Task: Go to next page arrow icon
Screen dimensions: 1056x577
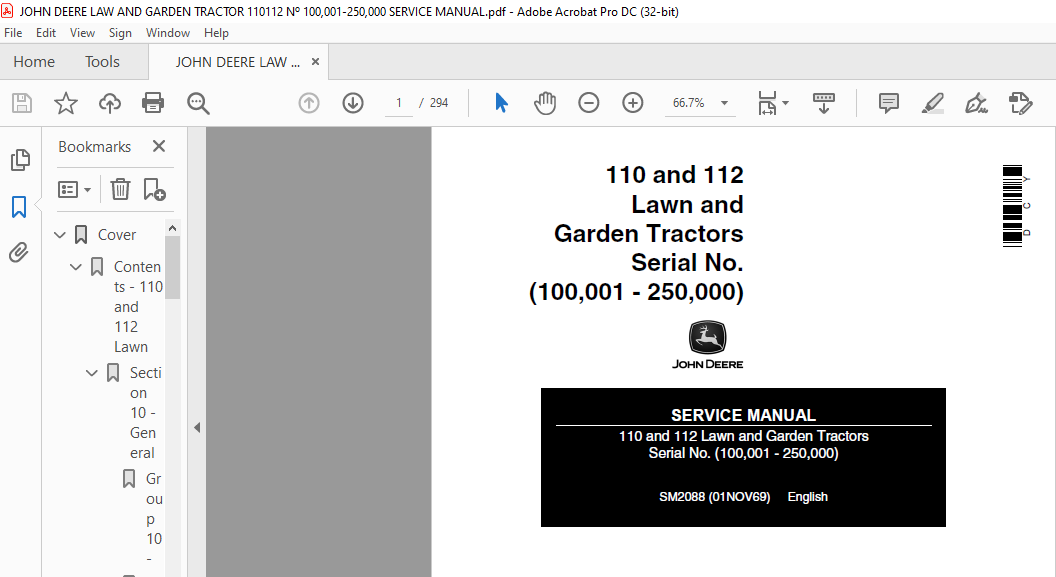Action: coord(353,103)
